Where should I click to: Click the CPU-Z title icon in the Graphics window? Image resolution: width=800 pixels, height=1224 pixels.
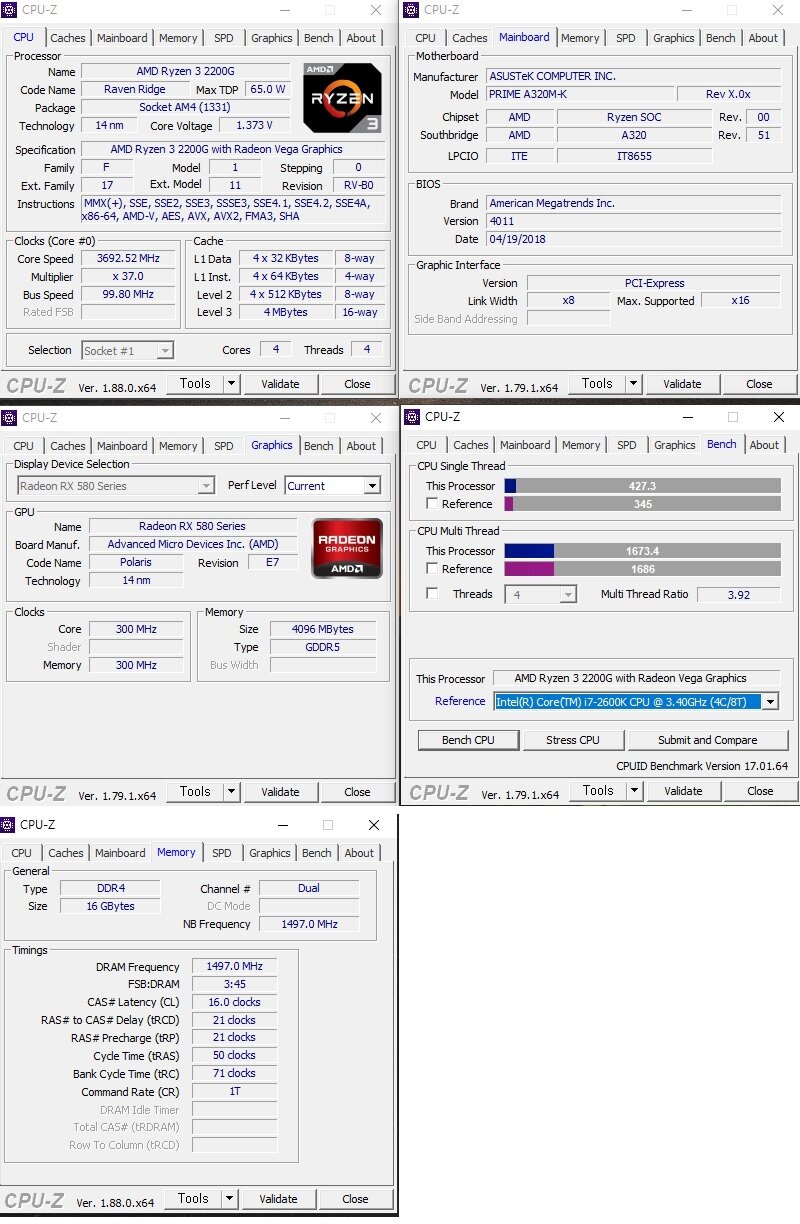click(x=9, y=418)
